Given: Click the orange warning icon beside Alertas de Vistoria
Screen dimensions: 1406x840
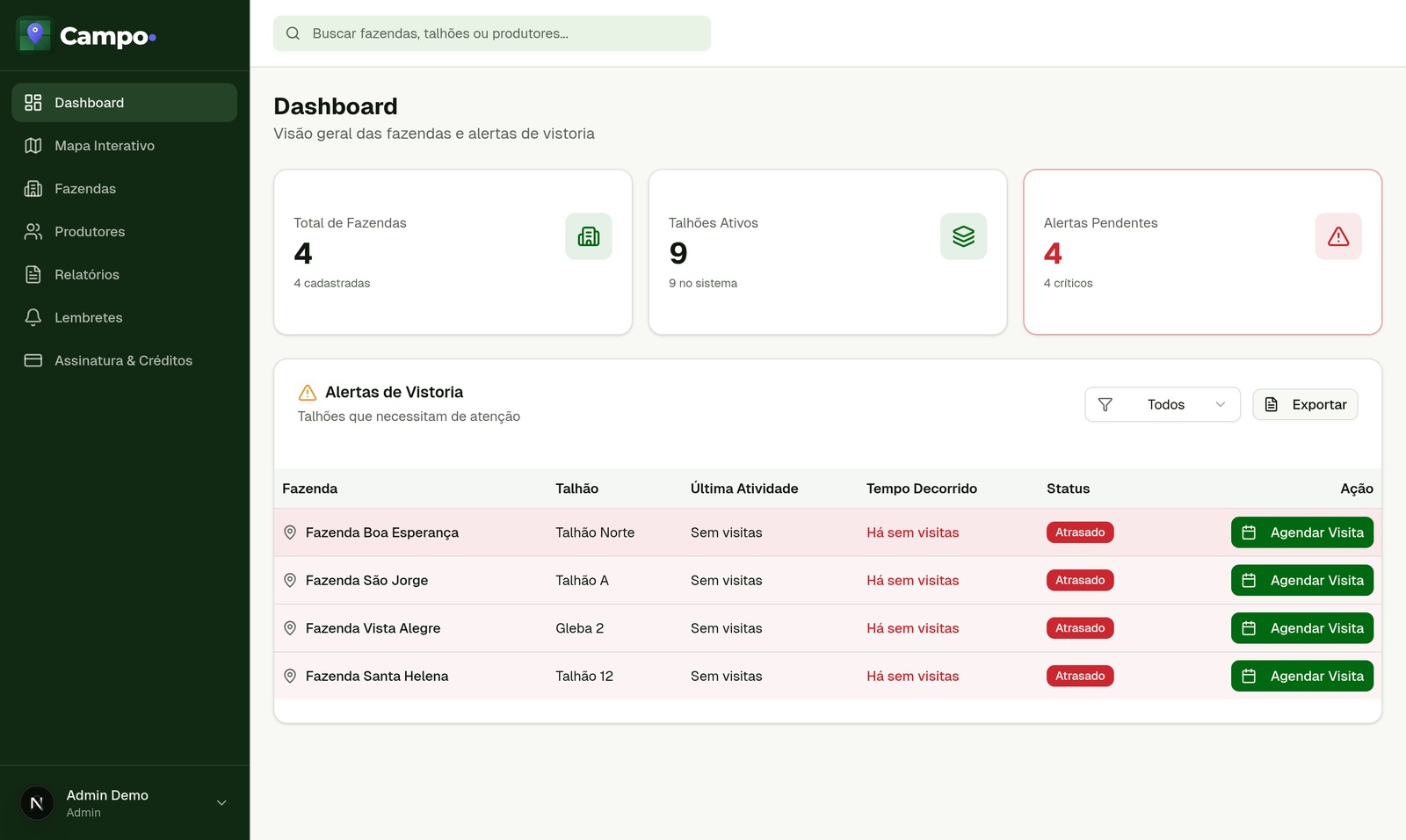Looking at the screenshot, I should (x=308, y=393).
